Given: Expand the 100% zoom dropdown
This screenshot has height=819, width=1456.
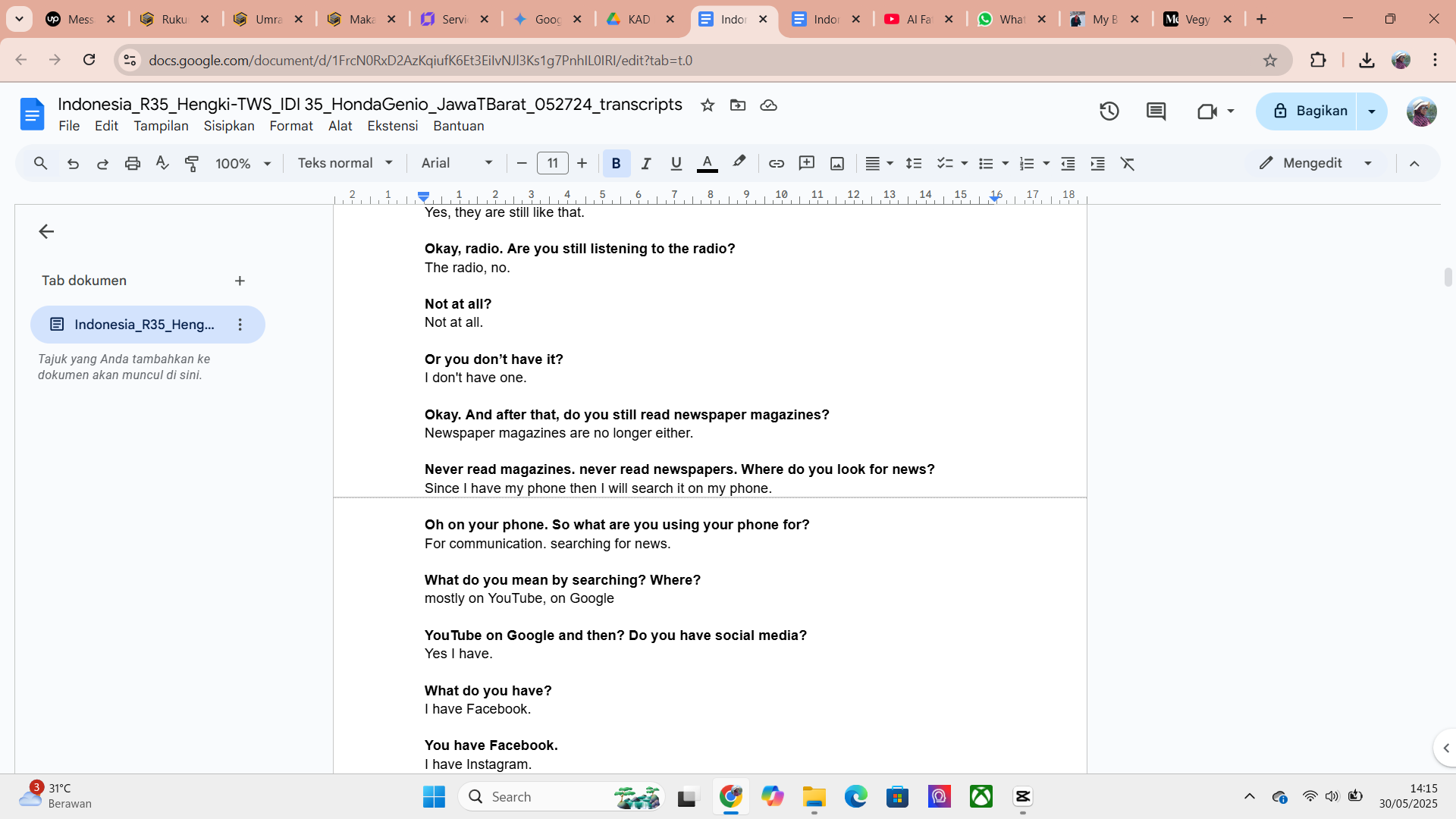Looking at the screenshot, I should [243, 163].
